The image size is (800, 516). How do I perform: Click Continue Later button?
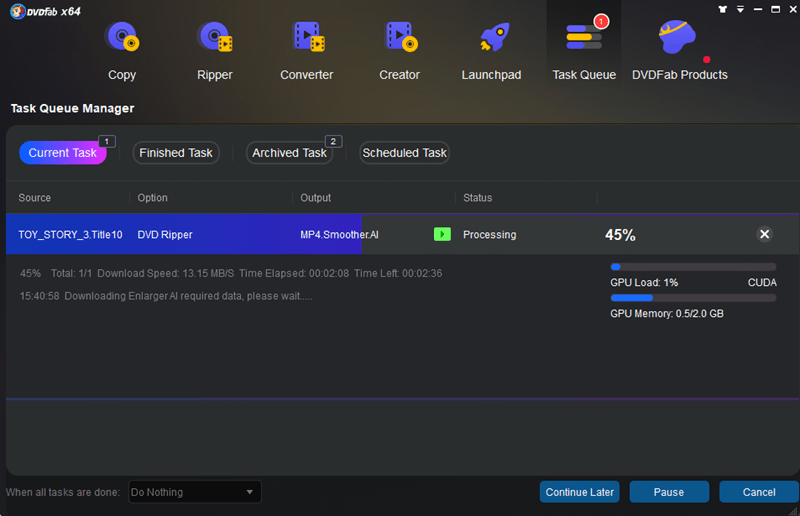pyautogui.click(x=580, y=492)
